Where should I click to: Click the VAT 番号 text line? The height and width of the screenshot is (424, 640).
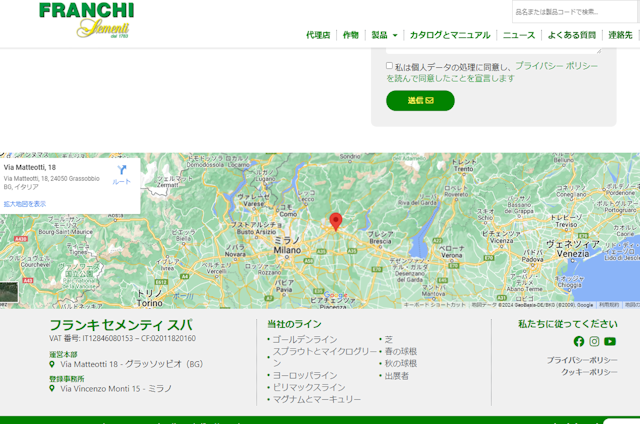click(x=122, y=338)
